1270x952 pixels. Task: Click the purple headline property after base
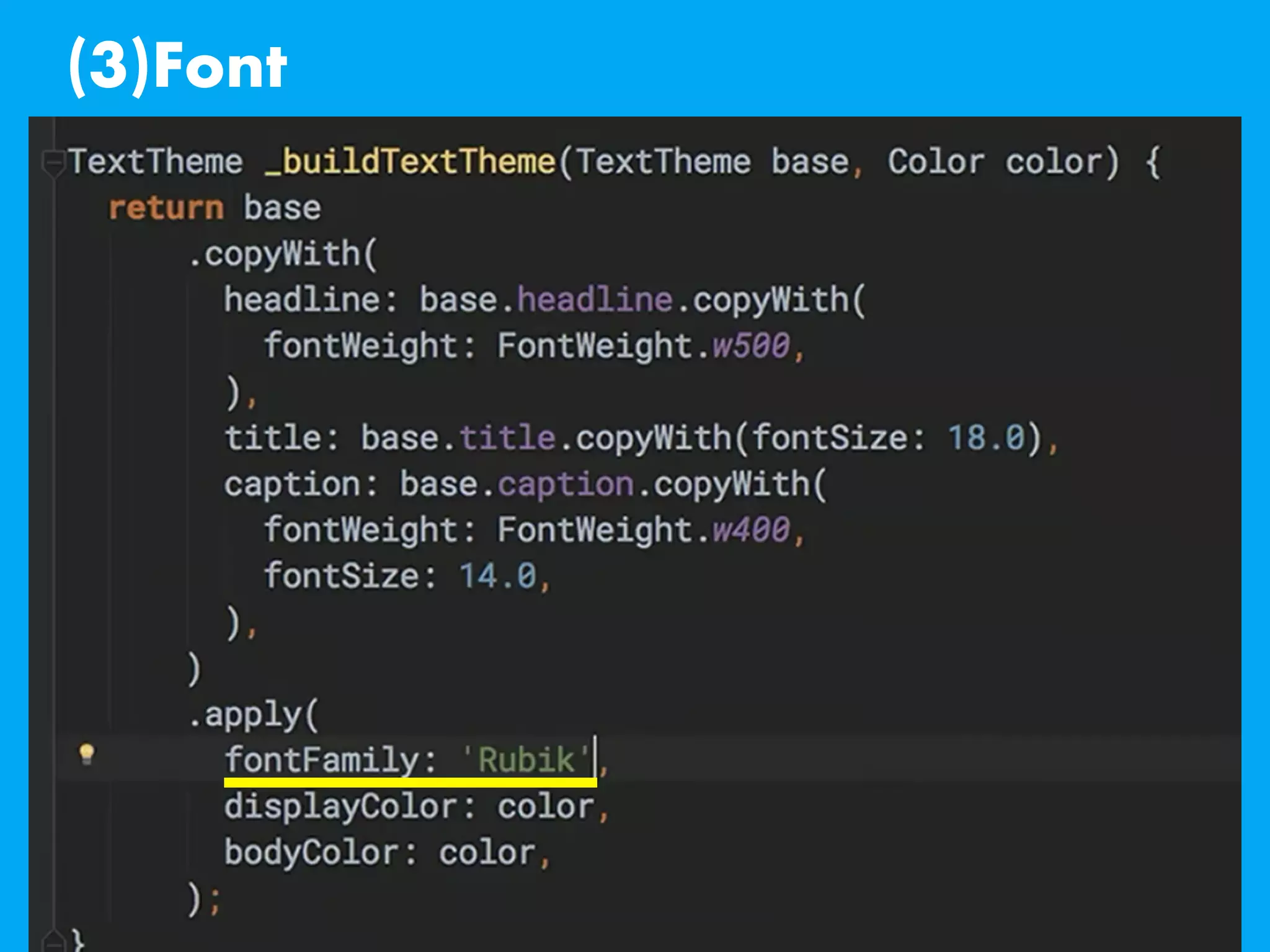[595, 300]
